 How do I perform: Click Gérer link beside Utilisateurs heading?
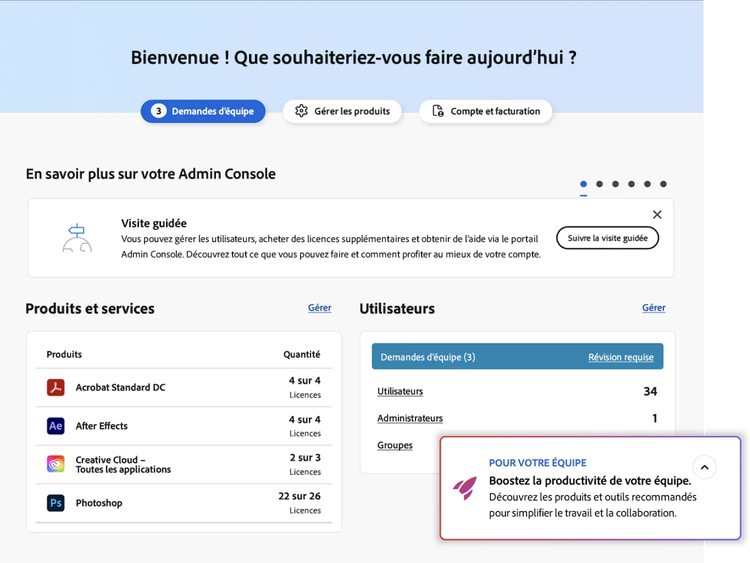(654, 308)
